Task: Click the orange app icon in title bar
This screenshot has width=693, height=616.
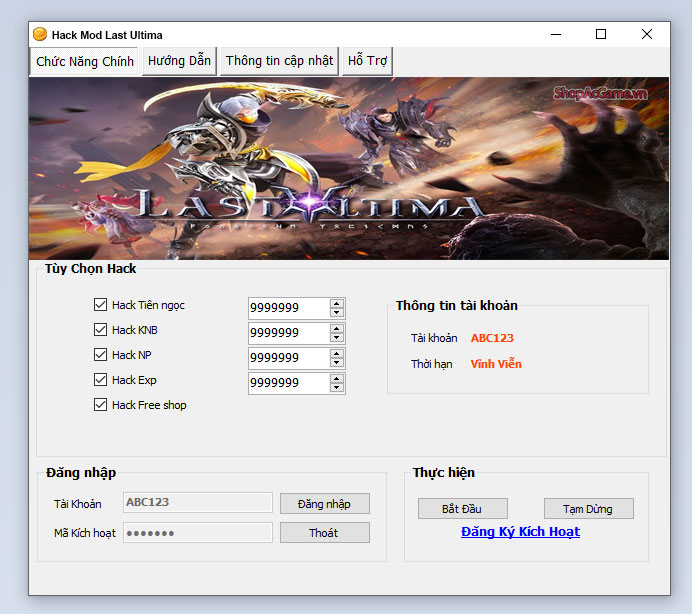Action: [40, 34]
